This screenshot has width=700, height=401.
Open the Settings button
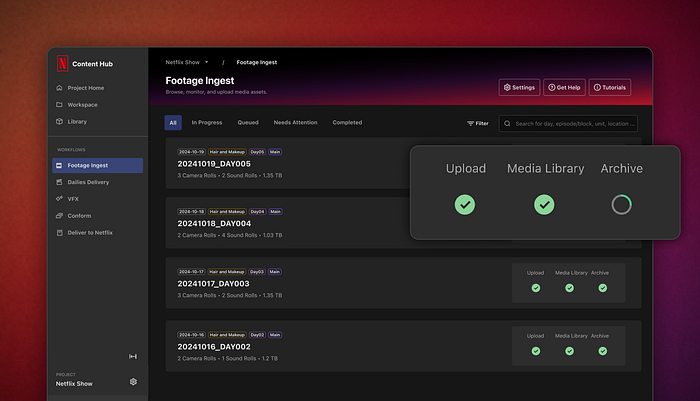pyautogui.click(x=519, y=88)
